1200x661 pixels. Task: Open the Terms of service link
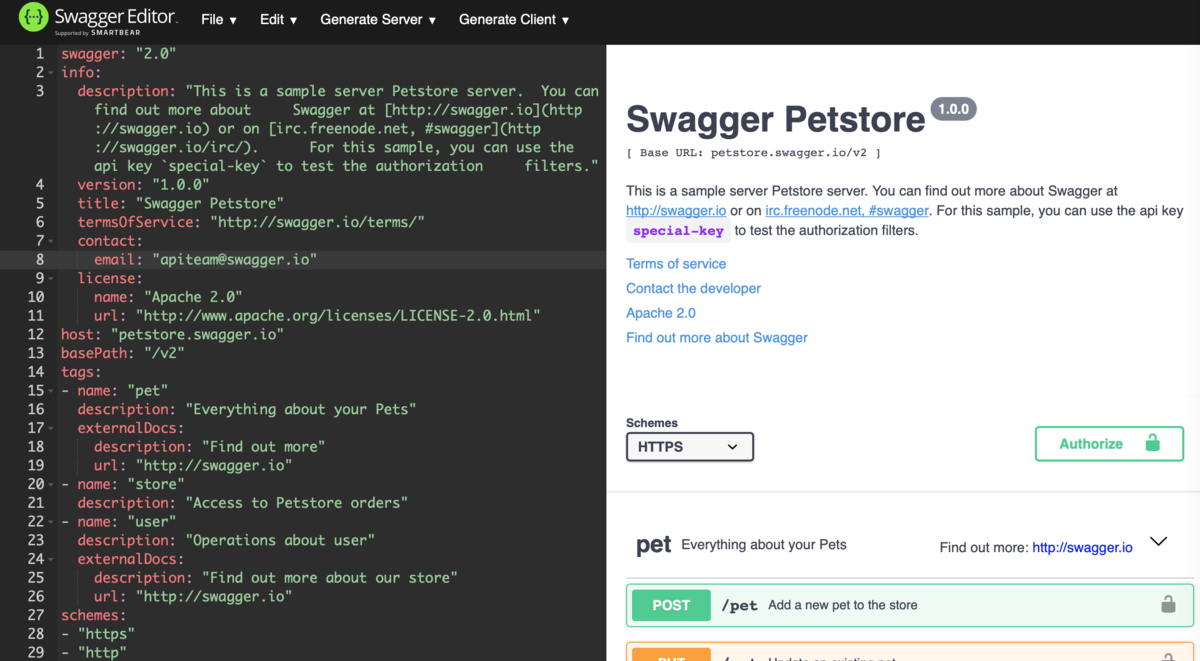(x=676, y=264)
